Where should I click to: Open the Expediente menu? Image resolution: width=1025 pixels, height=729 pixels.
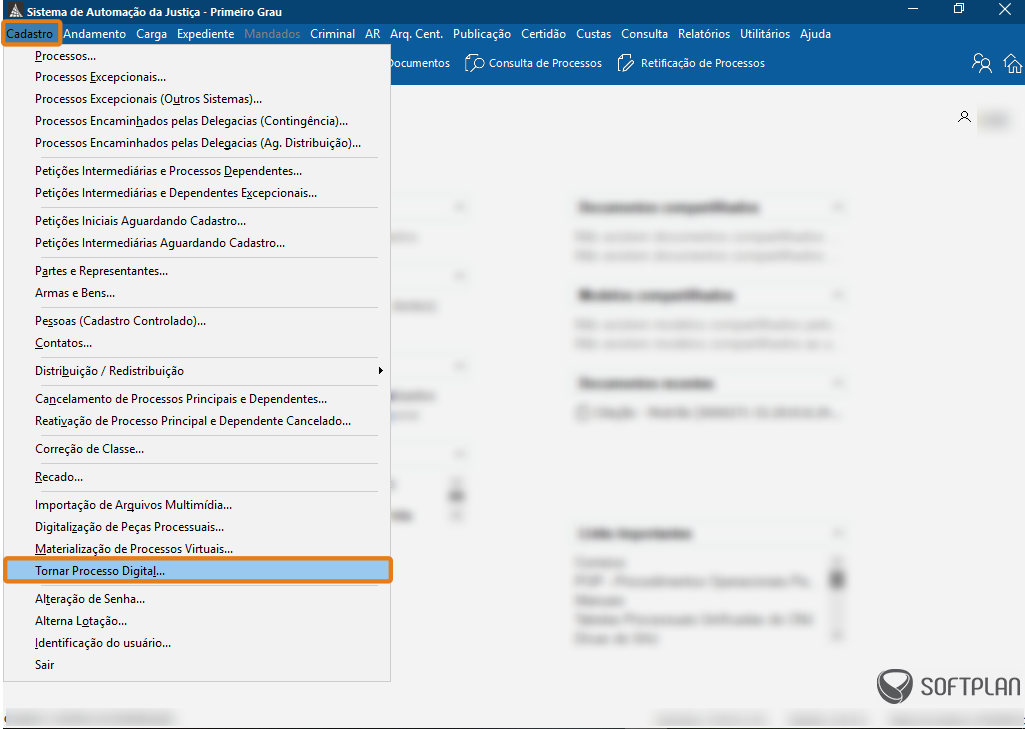coord(205,33)
